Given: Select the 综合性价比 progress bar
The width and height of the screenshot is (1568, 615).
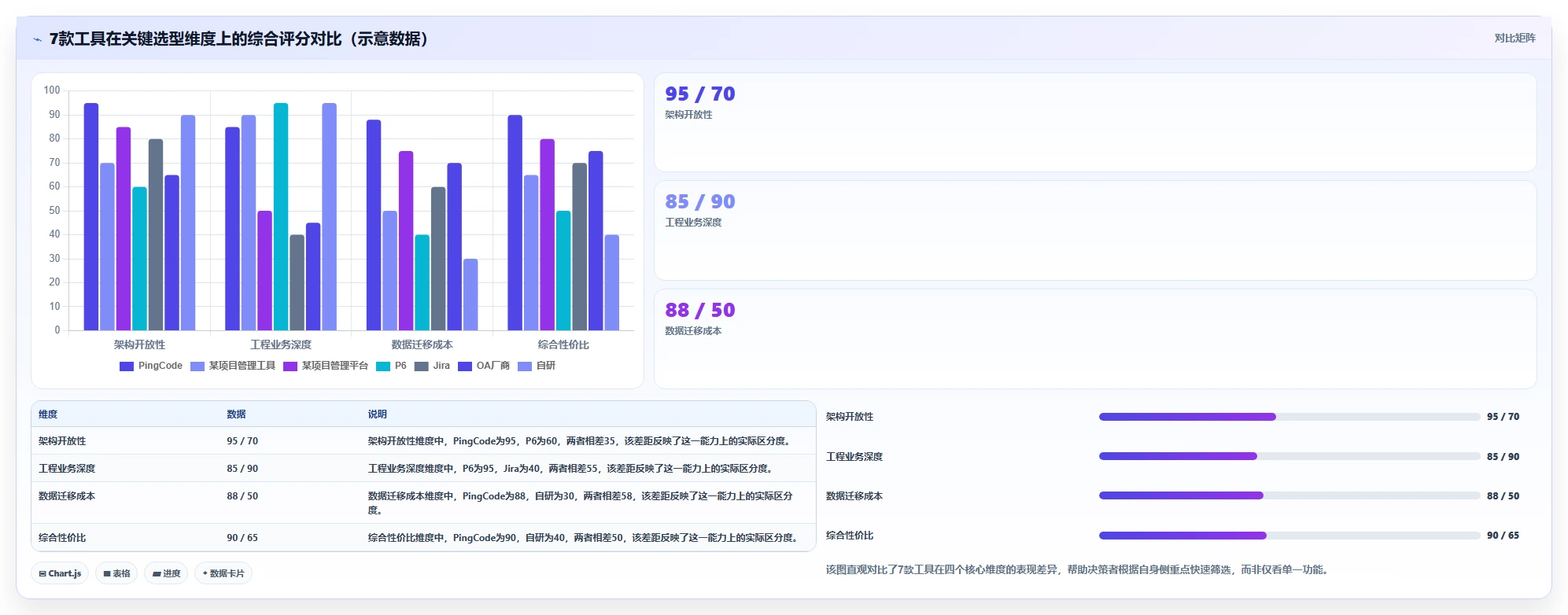Looking at the screenshot, I should pyautogui.click(x=1289, y=536).
